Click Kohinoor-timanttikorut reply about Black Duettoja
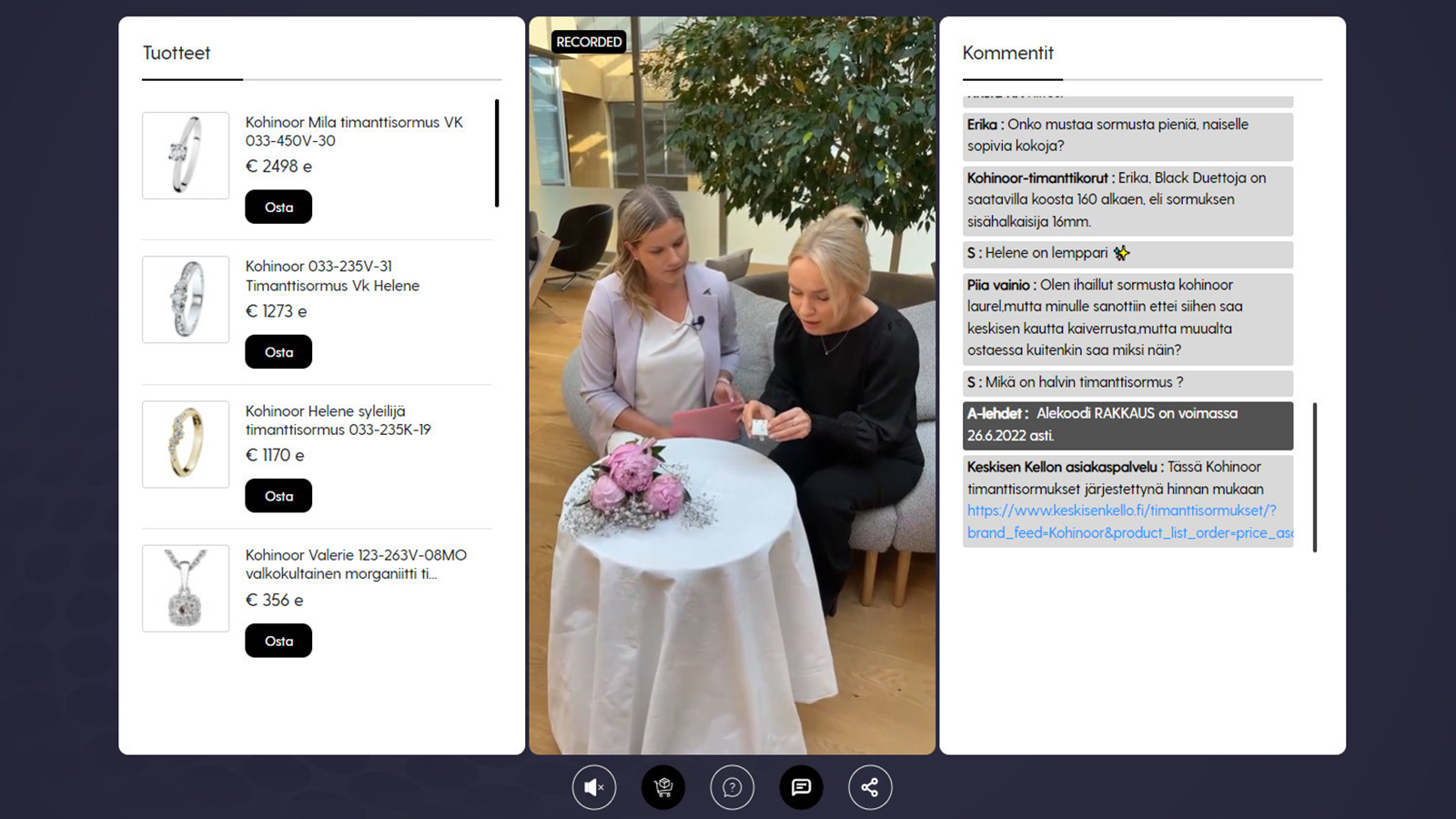The width and height of the screenshot is (1456, 819). point(1127,199)
